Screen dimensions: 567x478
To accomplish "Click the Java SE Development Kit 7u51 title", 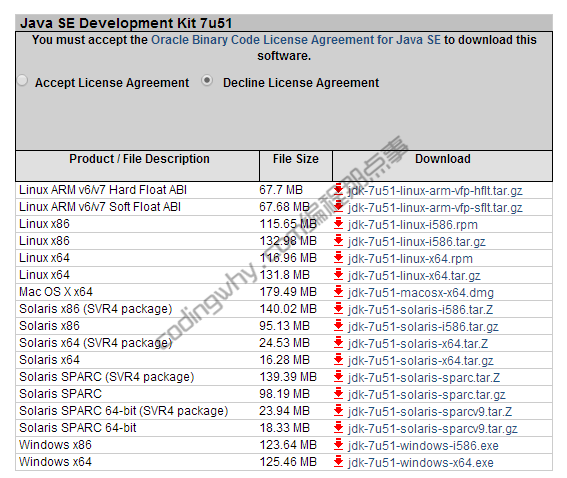I will click(x=126, y=23).
